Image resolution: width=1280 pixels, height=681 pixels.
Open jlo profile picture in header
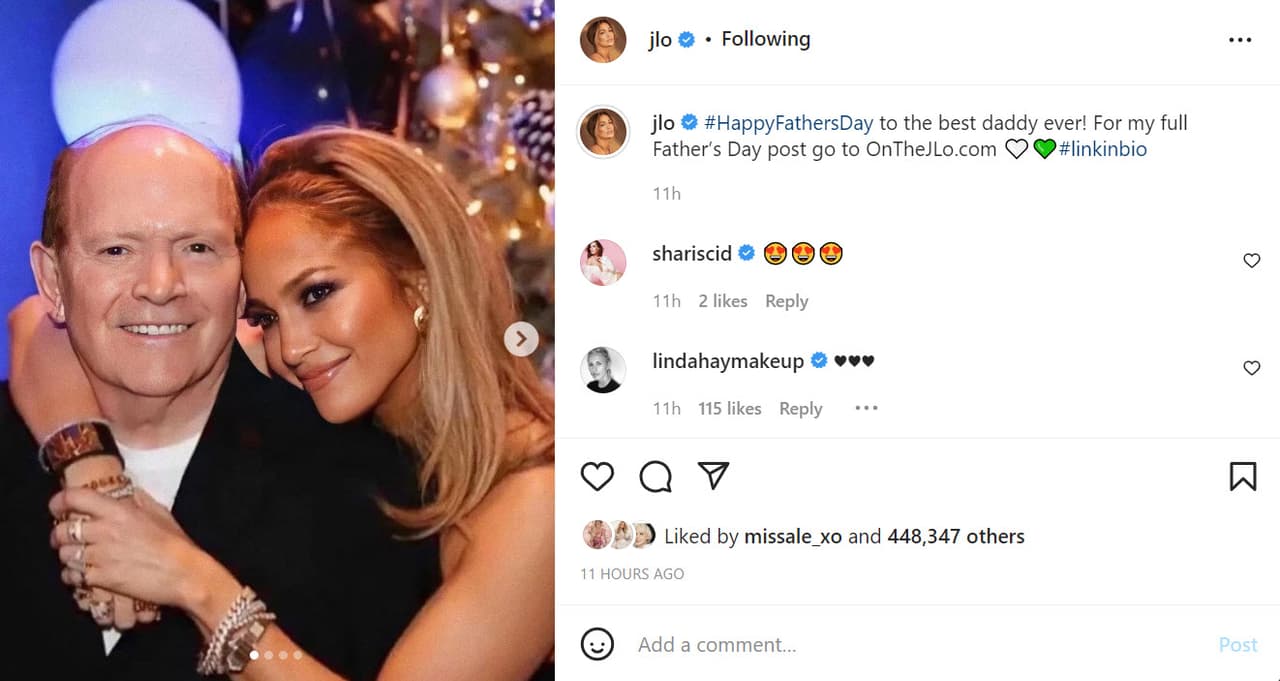point(603,40)
